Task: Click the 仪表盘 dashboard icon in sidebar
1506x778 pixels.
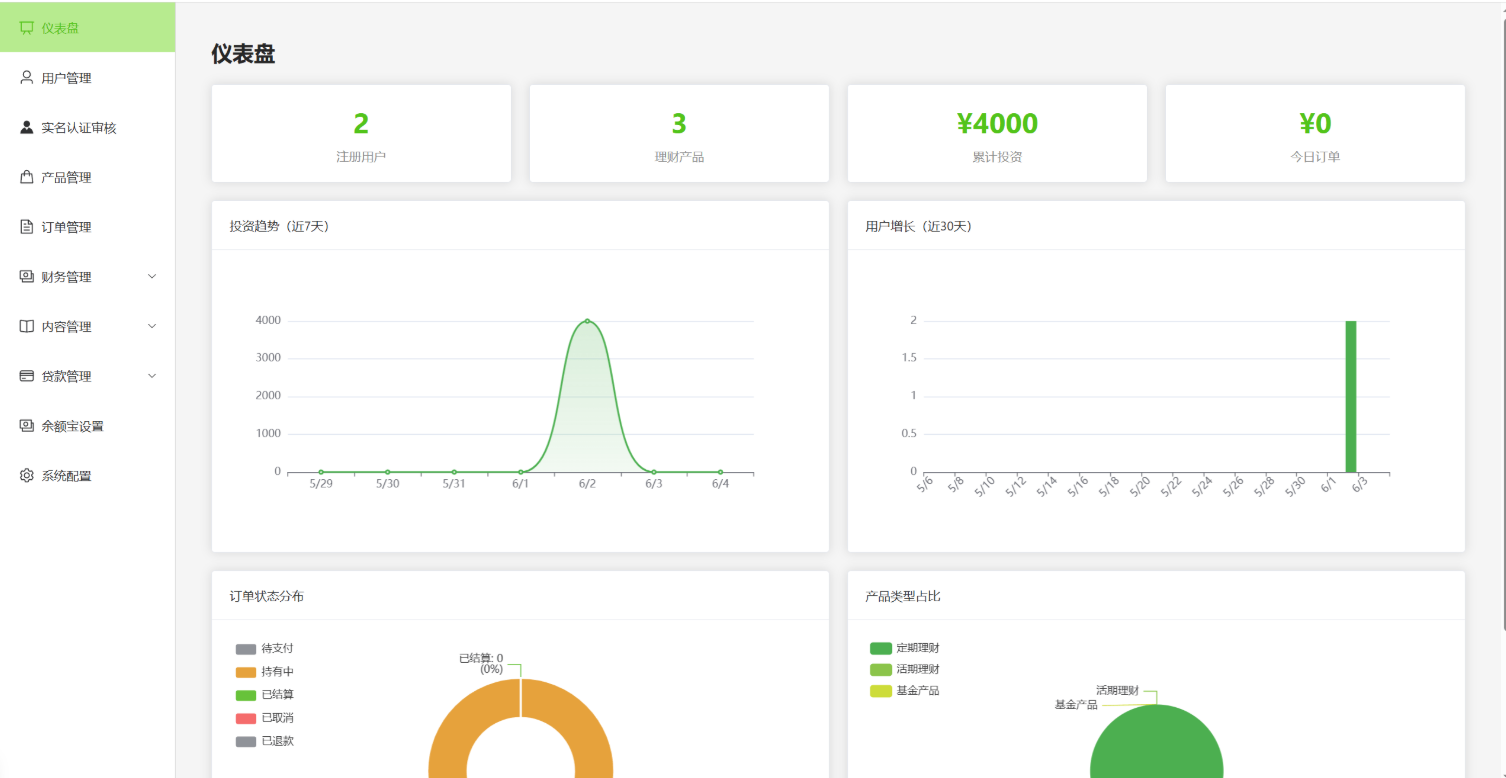Action: tap(27, 28)
